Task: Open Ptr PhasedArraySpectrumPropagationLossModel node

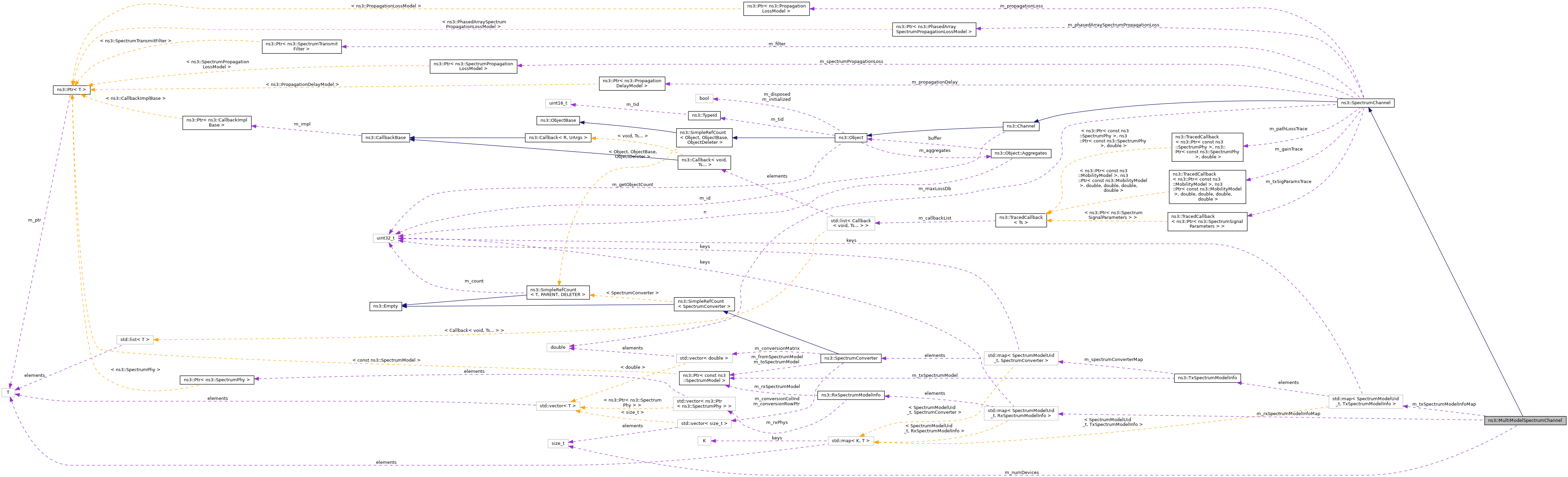Action: click(x=934, y=29)
